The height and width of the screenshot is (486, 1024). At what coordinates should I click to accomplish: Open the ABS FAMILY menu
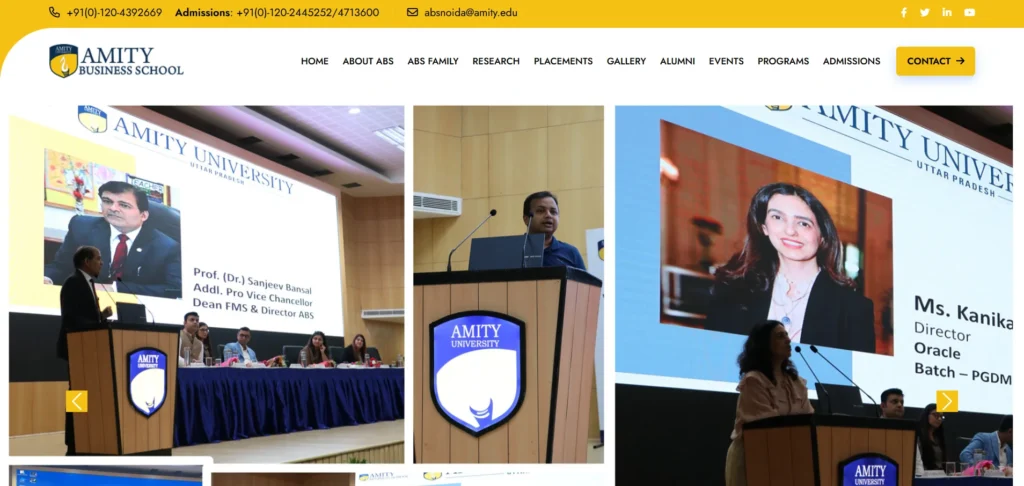click(x=433, y=61)
